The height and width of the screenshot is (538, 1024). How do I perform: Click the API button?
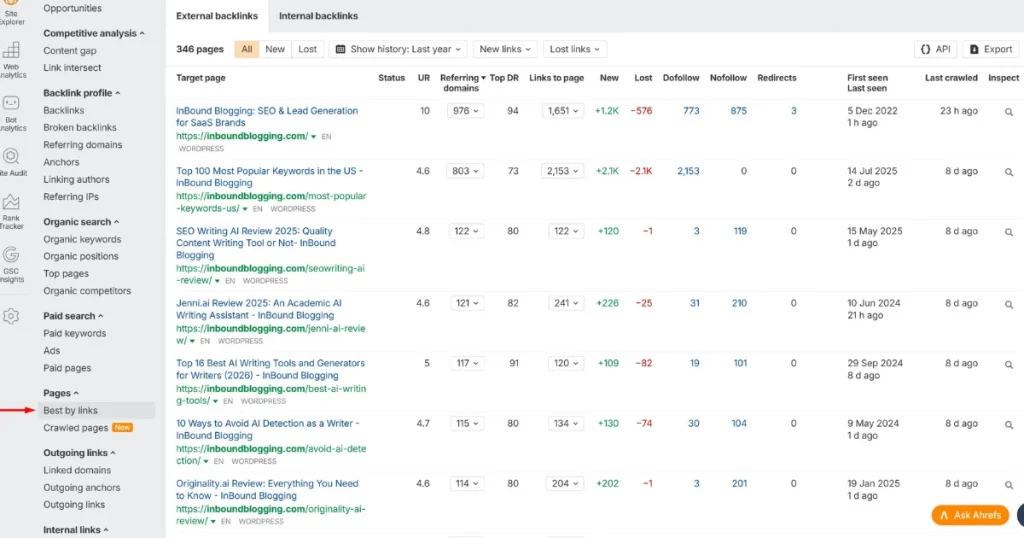tap(935, 49)
